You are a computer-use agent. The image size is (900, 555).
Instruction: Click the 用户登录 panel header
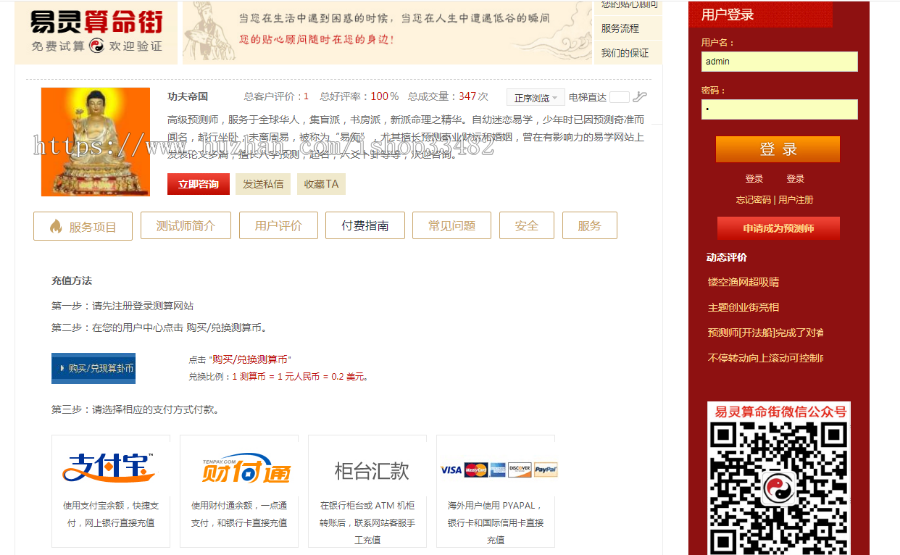pyautogui.click(x=761, y=14)
